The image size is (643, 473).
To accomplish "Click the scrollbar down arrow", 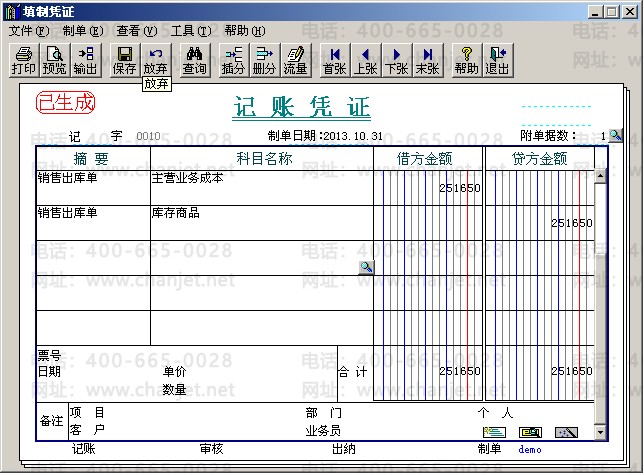I will 600,432.
